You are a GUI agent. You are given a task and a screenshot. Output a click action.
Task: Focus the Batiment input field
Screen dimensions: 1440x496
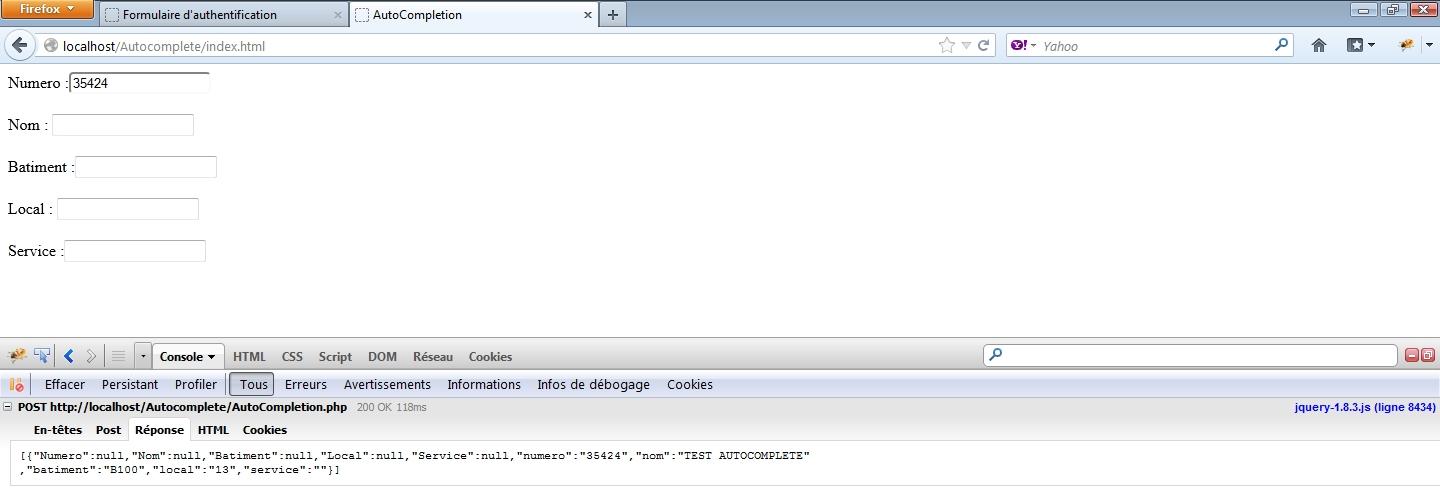[x=146, y=167]
